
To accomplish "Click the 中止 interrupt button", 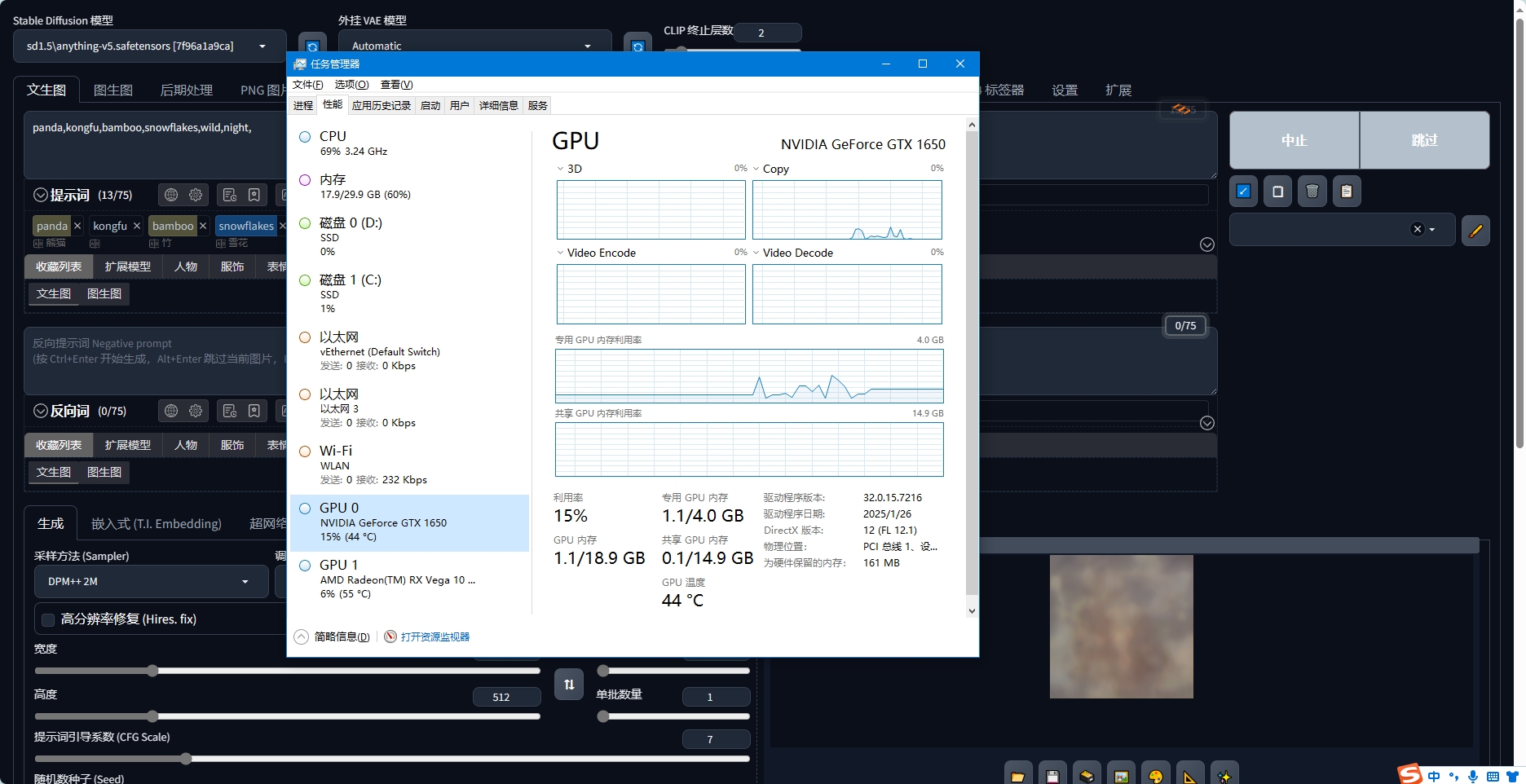I will click(1294, 140).
